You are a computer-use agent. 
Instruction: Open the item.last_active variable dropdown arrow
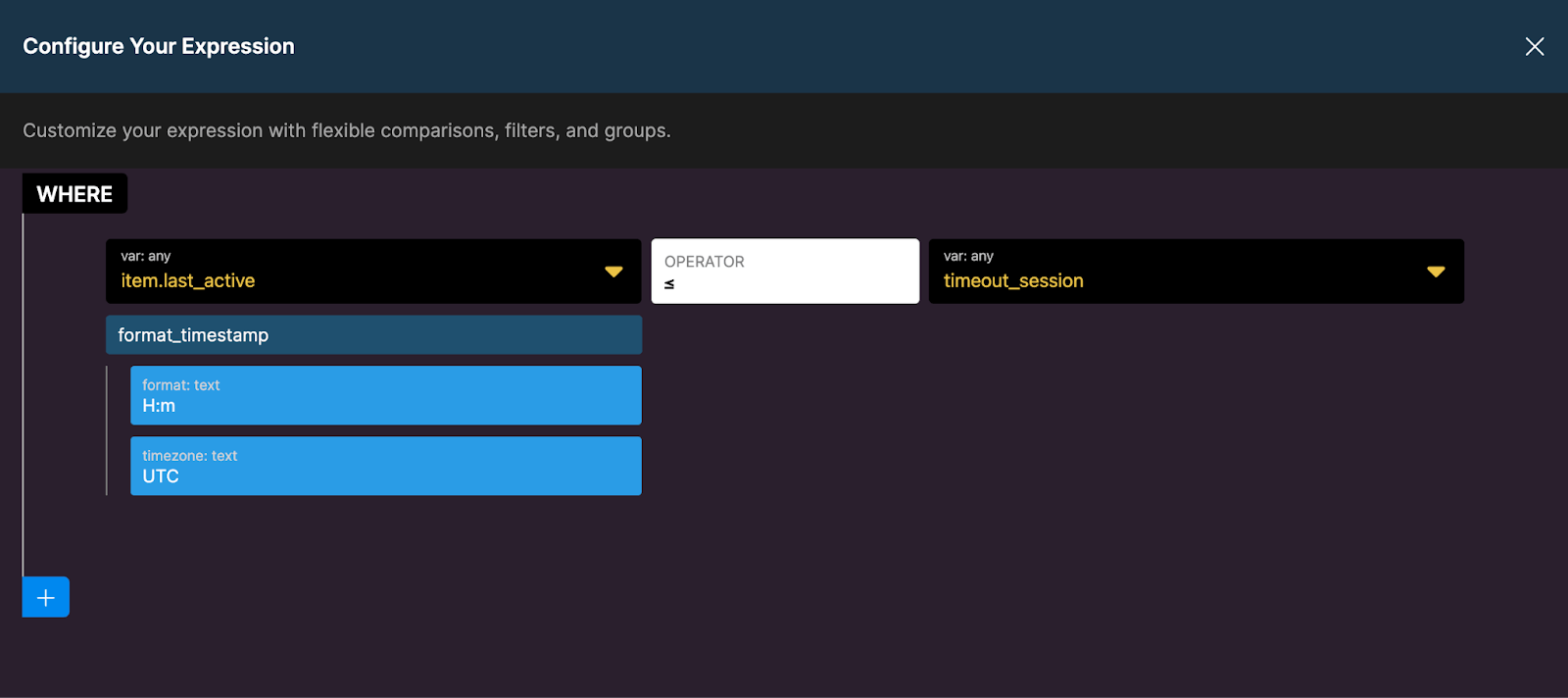(613, 272)
